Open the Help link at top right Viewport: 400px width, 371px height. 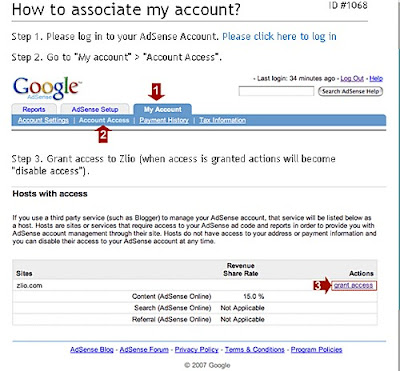point(376,79)
